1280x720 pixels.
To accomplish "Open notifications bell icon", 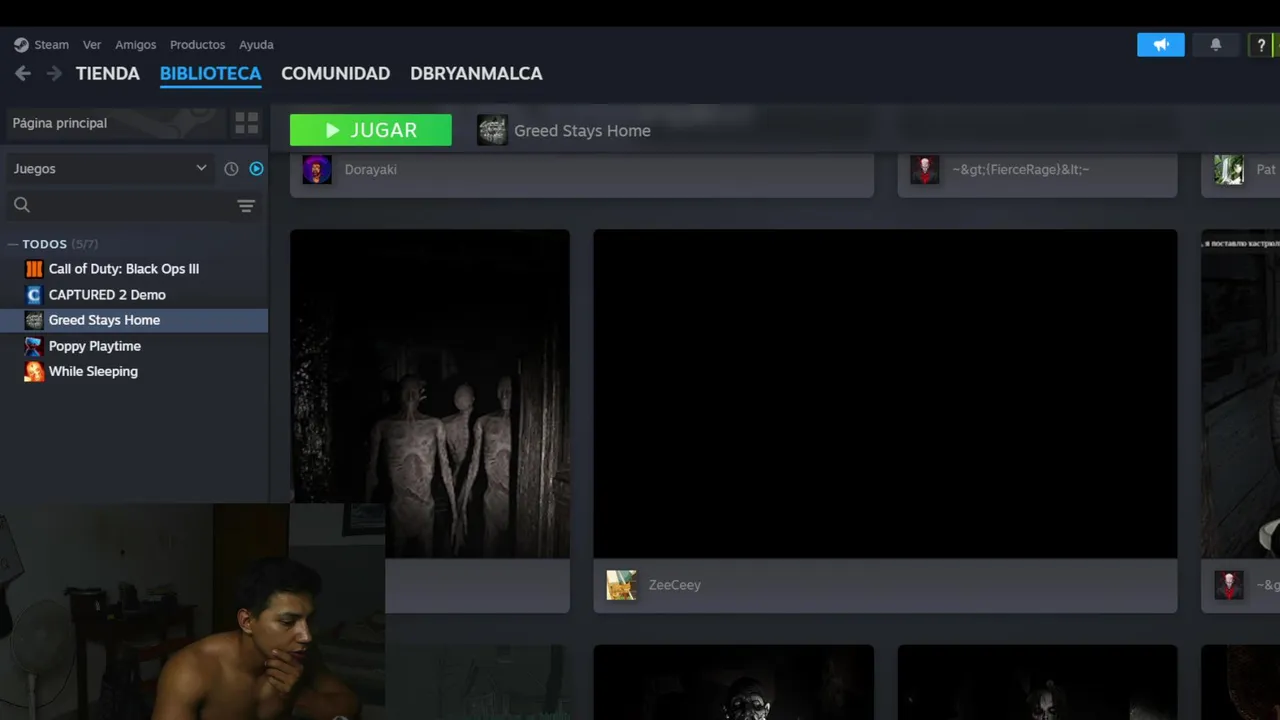I will click(1216, 45).
